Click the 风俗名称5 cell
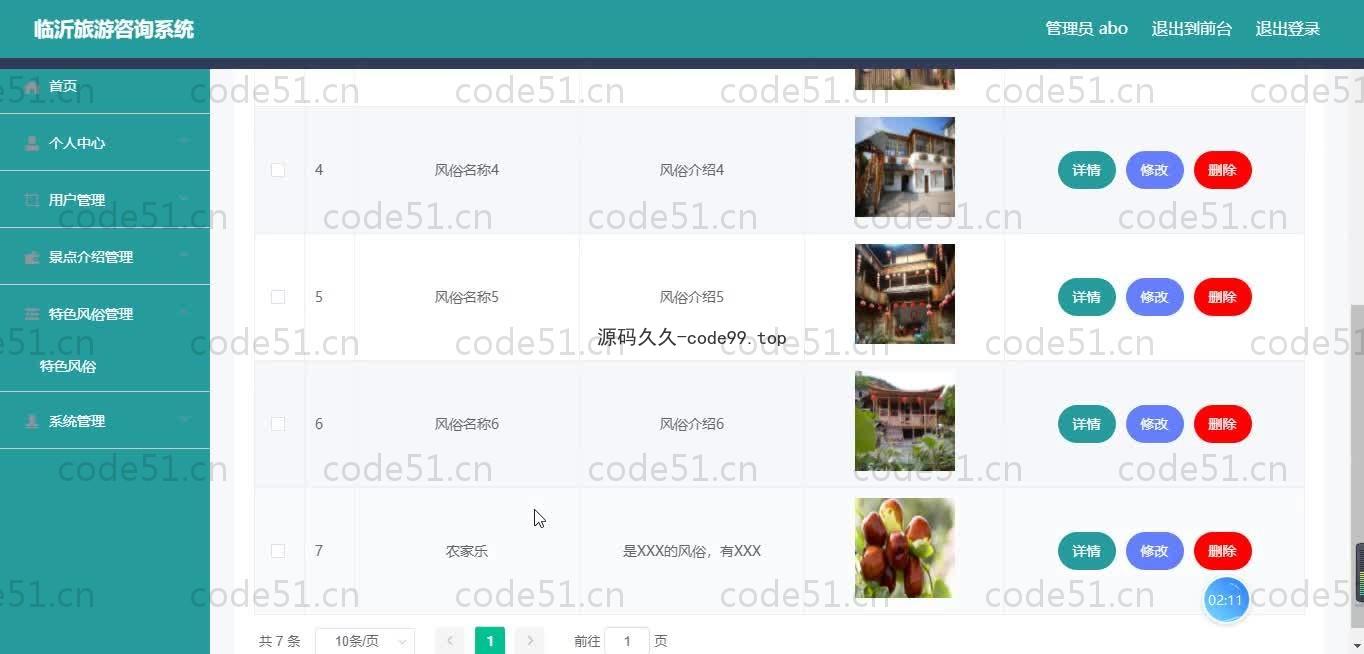The width and height of the screenshot is (1364, 654). pyautogui.click(x=467, y=297)
